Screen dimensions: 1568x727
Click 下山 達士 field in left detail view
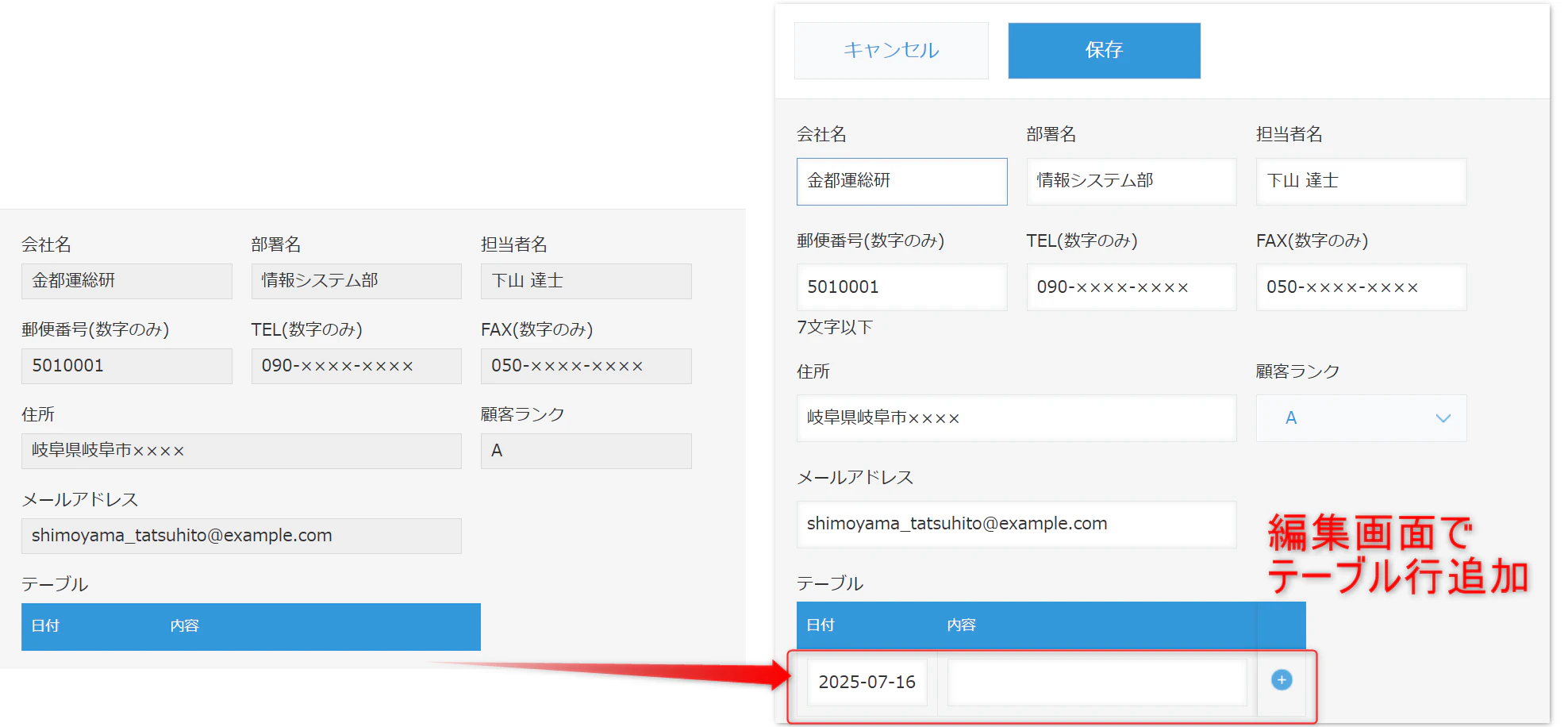(x=586, y=281)
